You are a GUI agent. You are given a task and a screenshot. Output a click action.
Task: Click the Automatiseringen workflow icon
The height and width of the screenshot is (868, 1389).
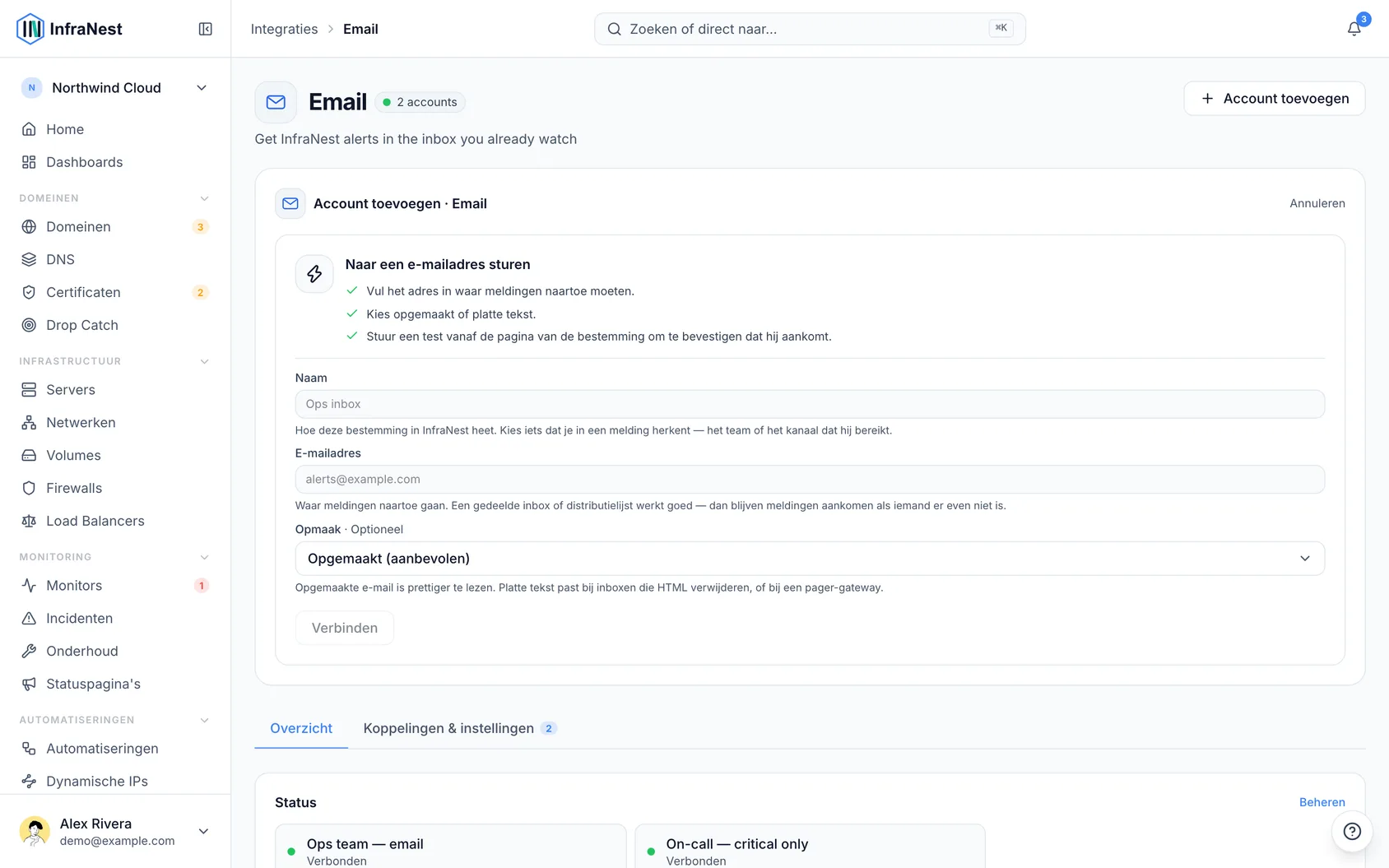(x=29, y=748)
